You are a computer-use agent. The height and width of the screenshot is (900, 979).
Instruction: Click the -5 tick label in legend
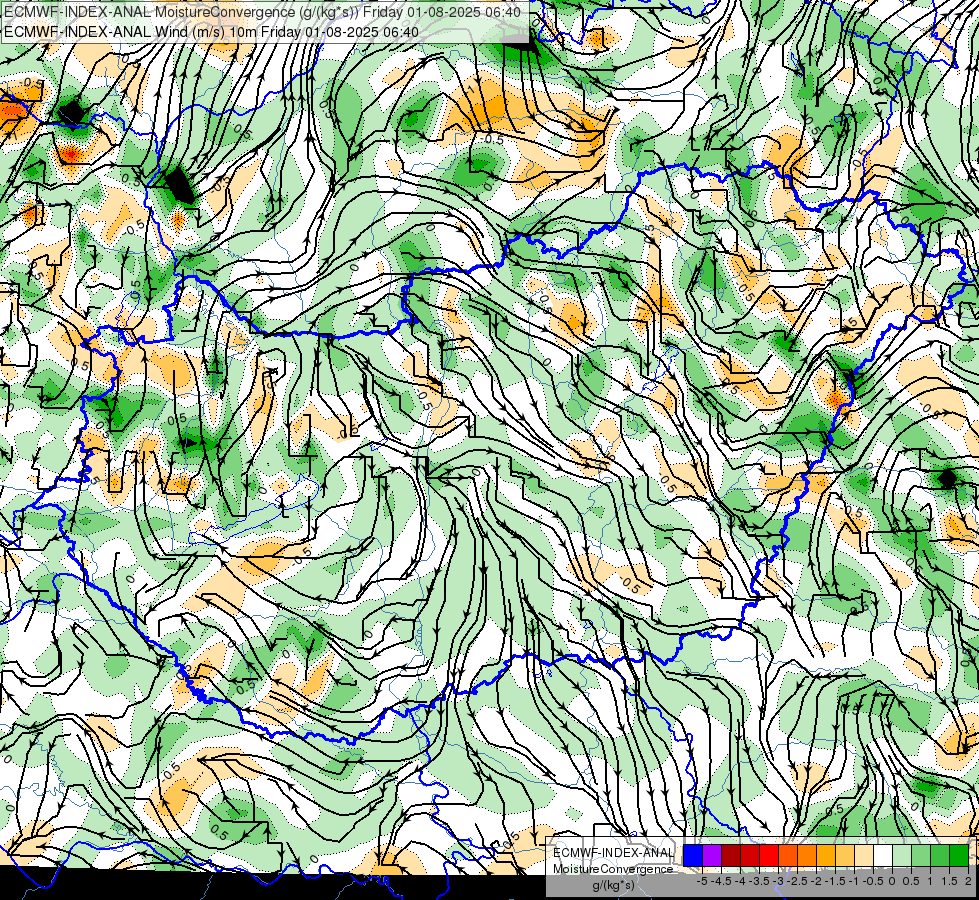point(702,881)
